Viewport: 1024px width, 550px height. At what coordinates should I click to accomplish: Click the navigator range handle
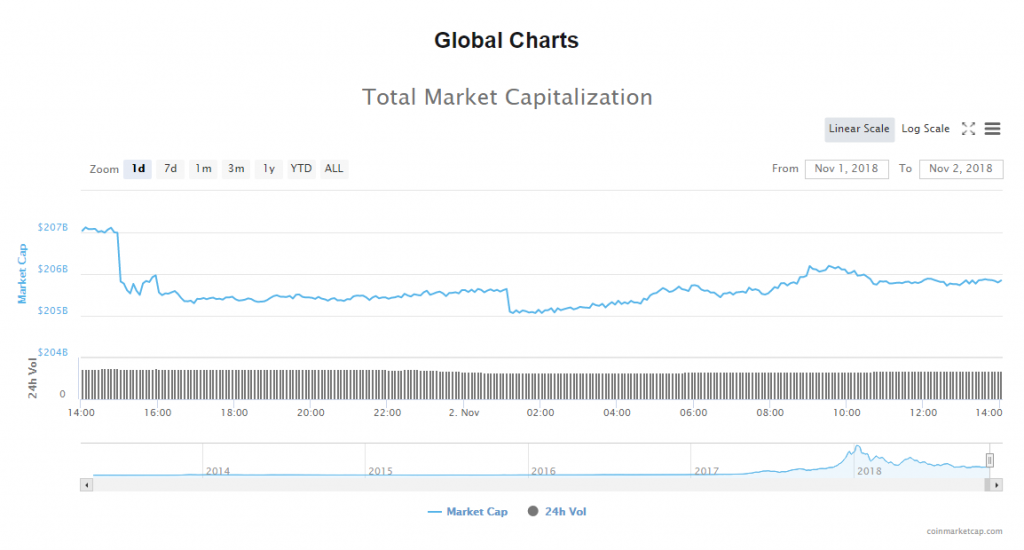click(990, 460)
